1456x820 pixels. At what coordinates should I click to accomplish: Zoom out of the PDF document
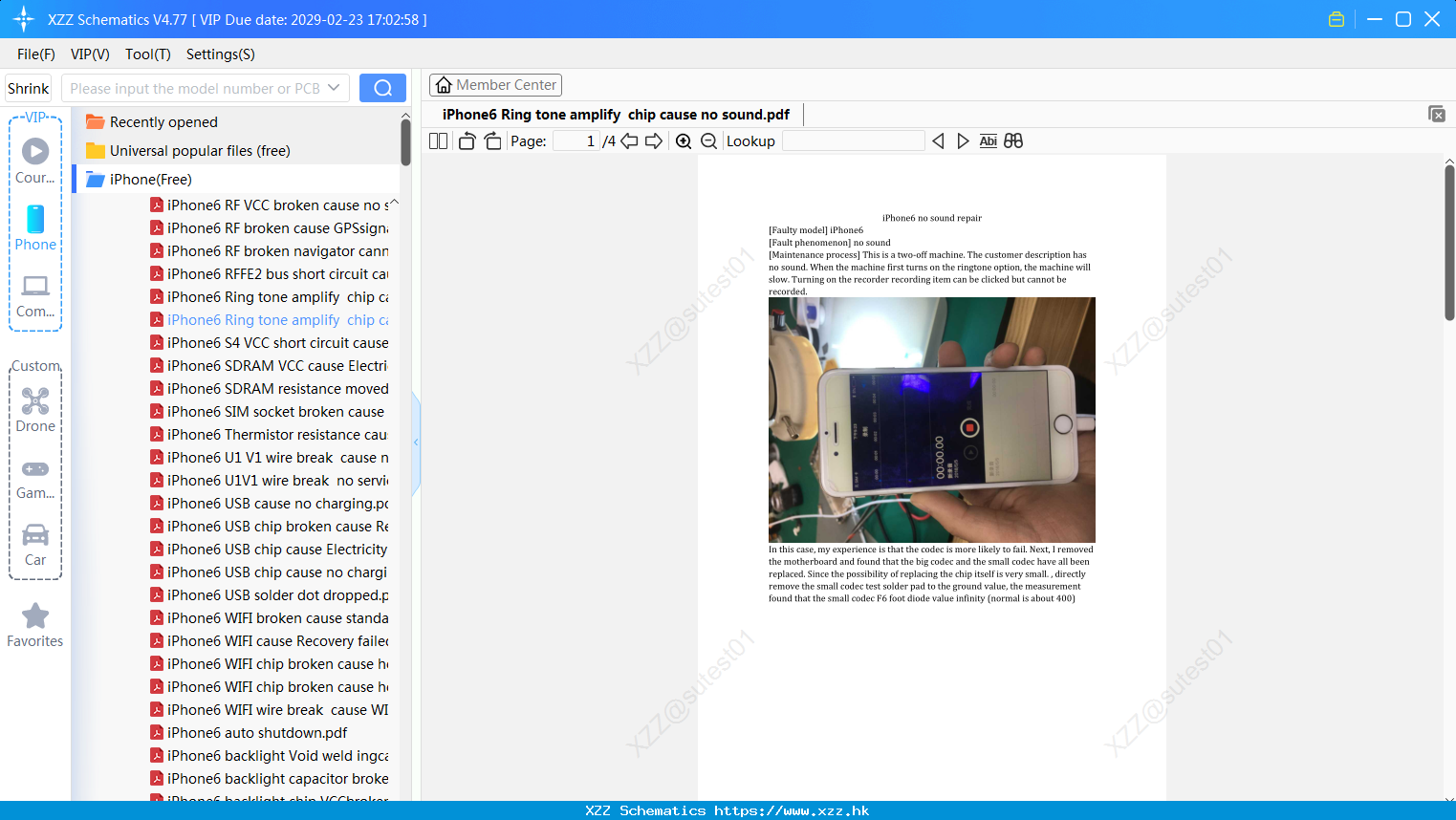click(x=709, y=141)
